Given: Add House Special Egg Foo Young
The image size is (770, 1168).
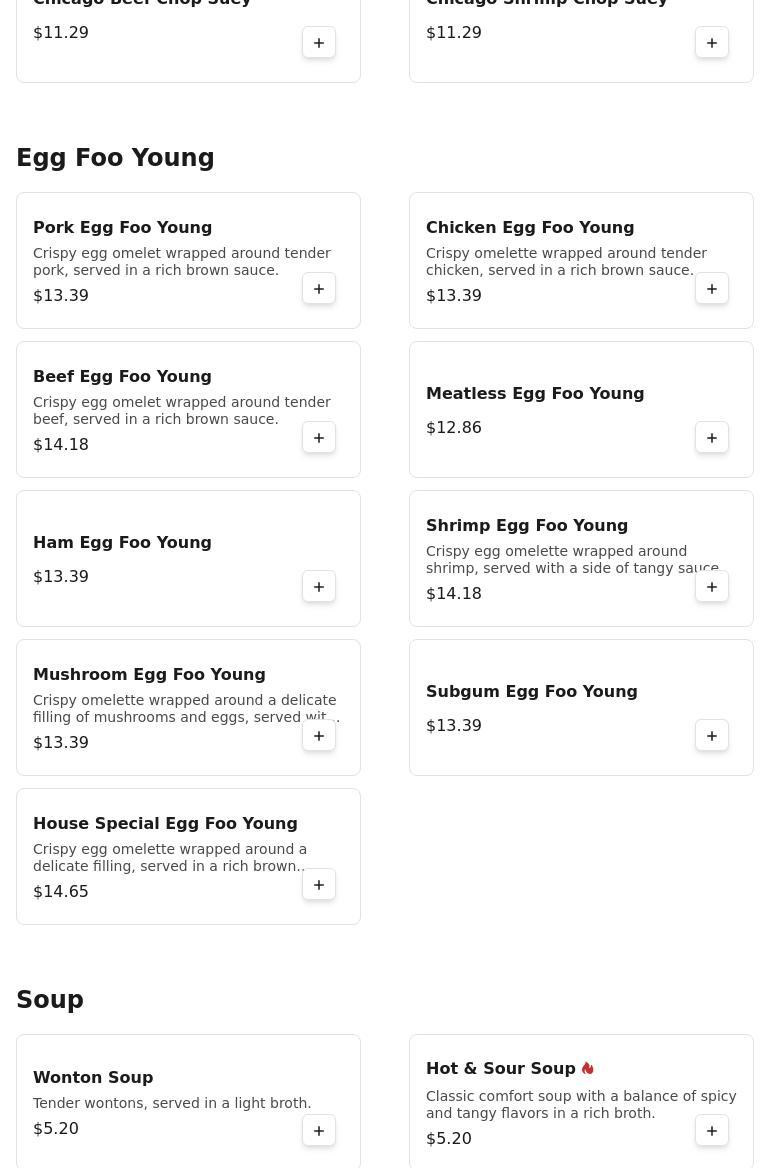Looking at the screenshot, I should [x=319, y=885].
